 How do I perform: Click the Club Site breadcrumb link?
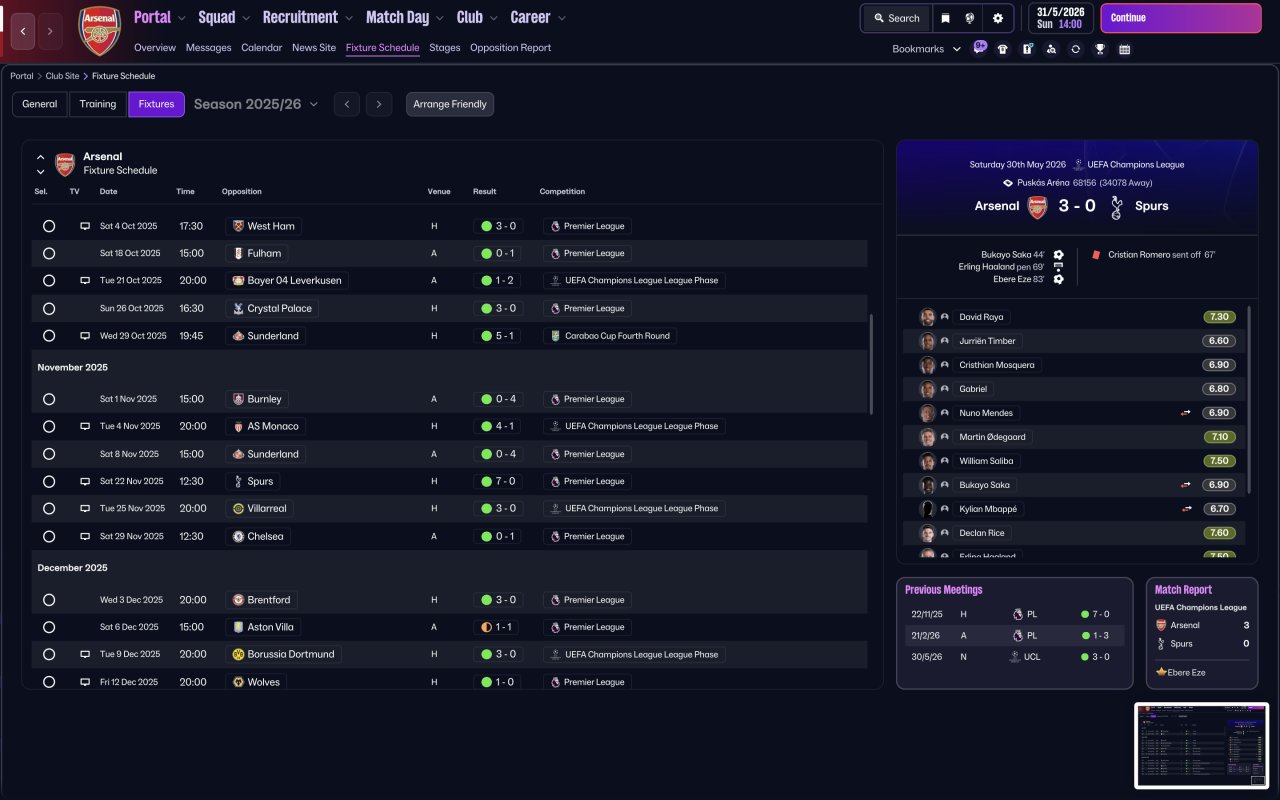[x=62, y=76]
